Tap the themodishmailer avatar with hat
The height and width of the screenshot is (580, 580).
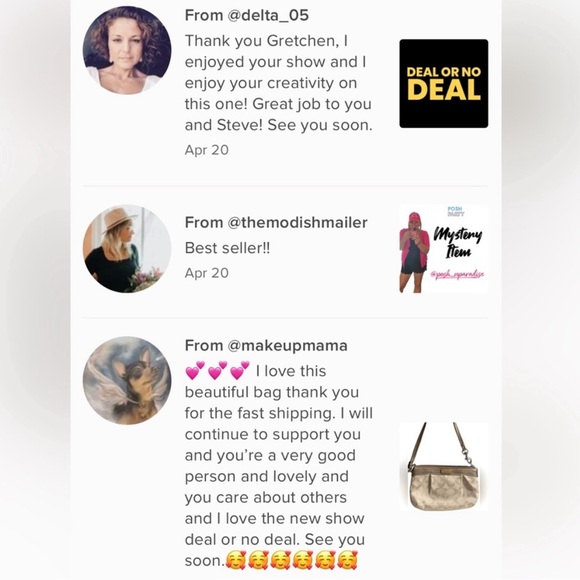(127, 249)
